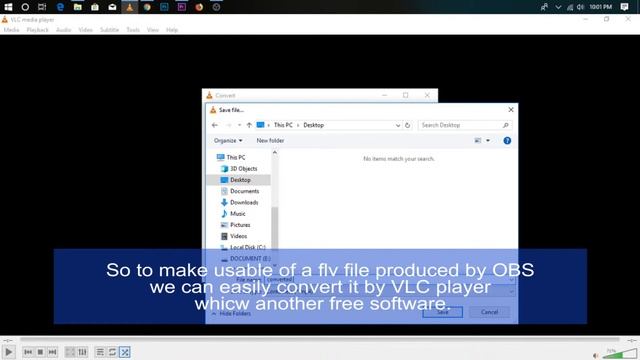Click the File name input field
This screenshot has width=640, height=360.
tap(389, 280)
